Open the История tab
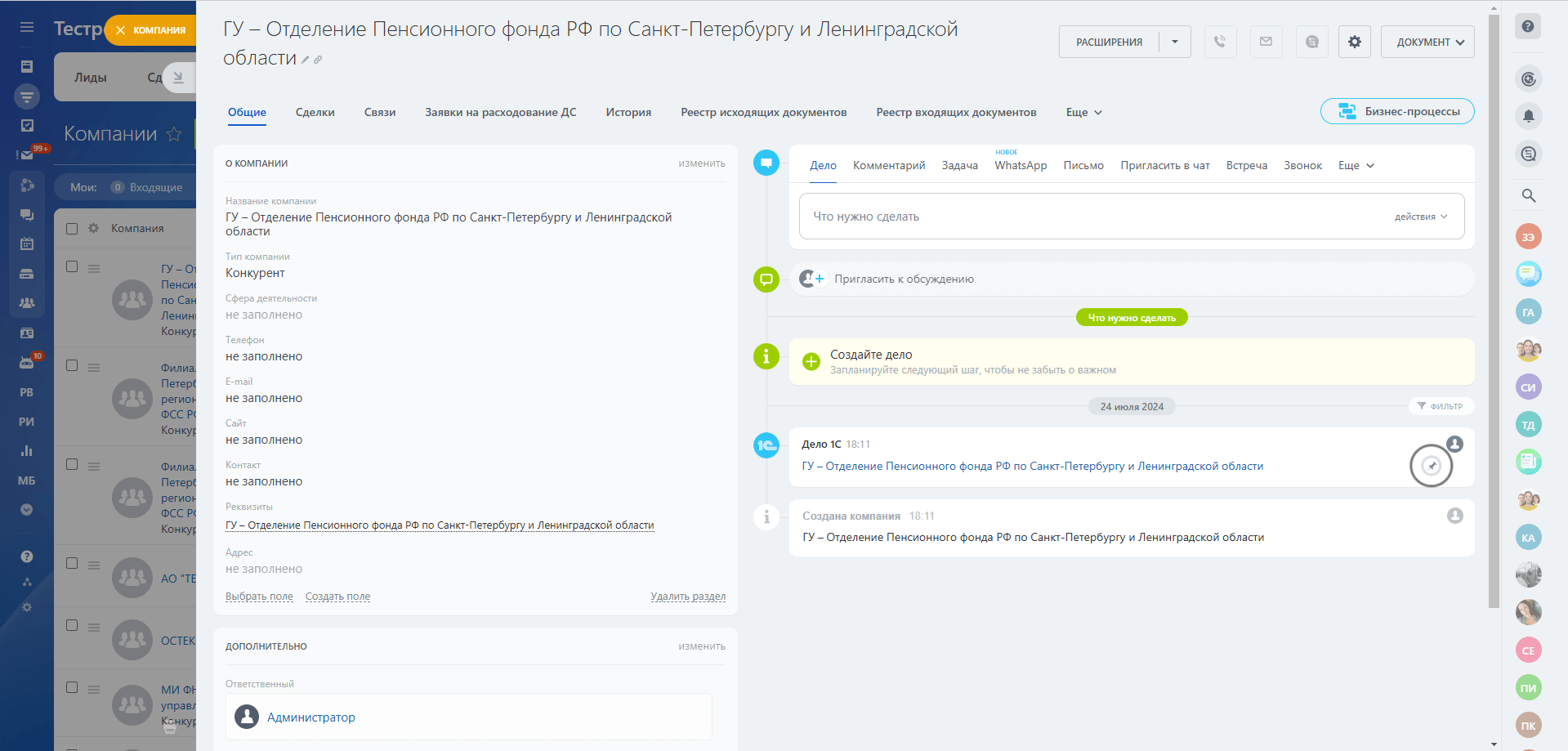The width and height of the screenshot is (1568, 751). (628, 113)
